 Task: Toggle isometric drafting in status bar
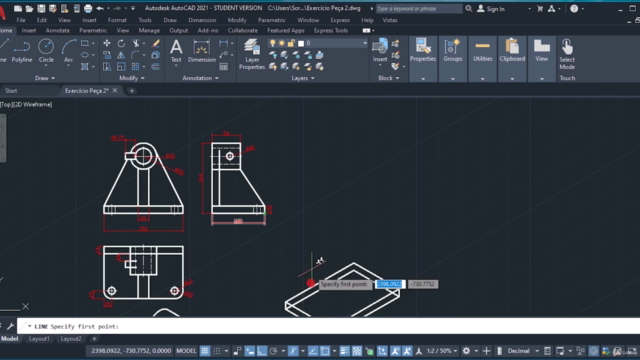293,351
